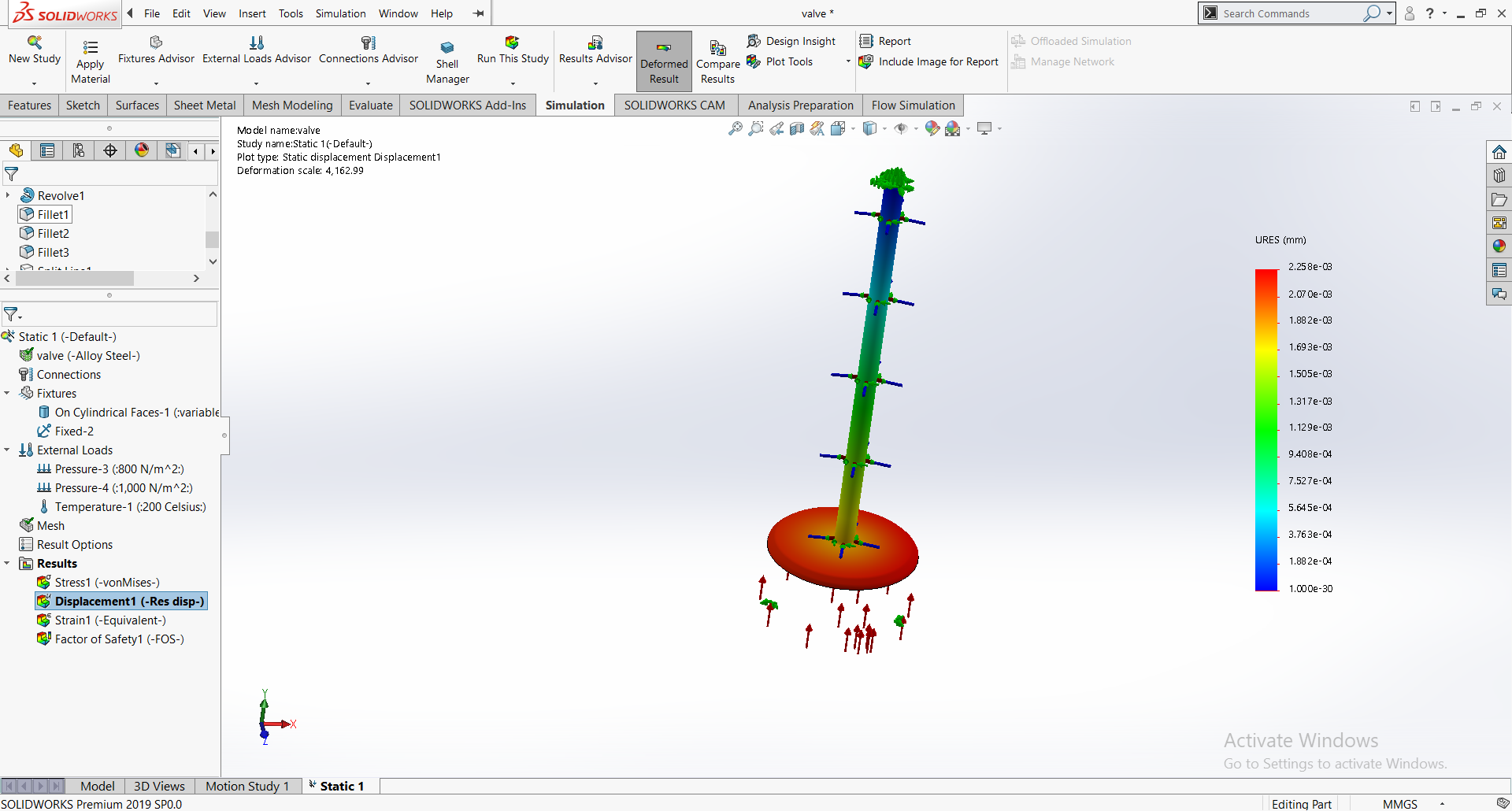Select Strain1 (-Equivalent-) result
The image size is (1512, 811).
102,620
